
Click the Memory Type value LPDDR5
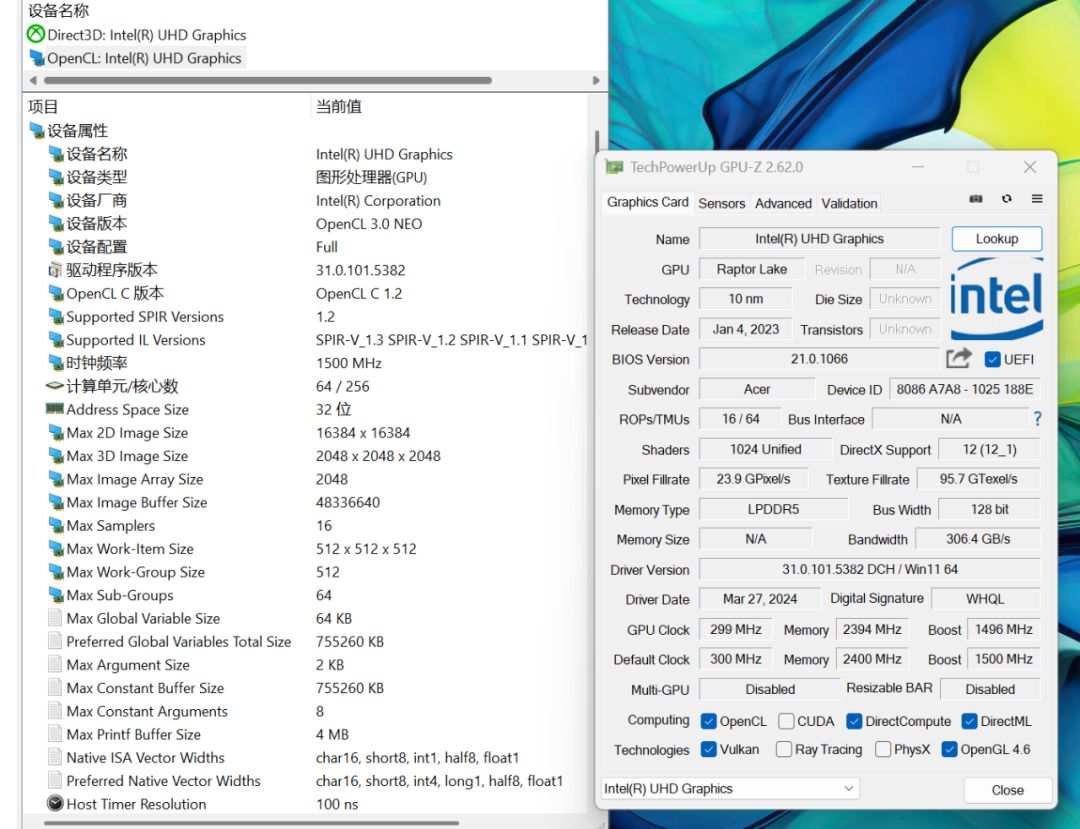(x=773, y=510)
